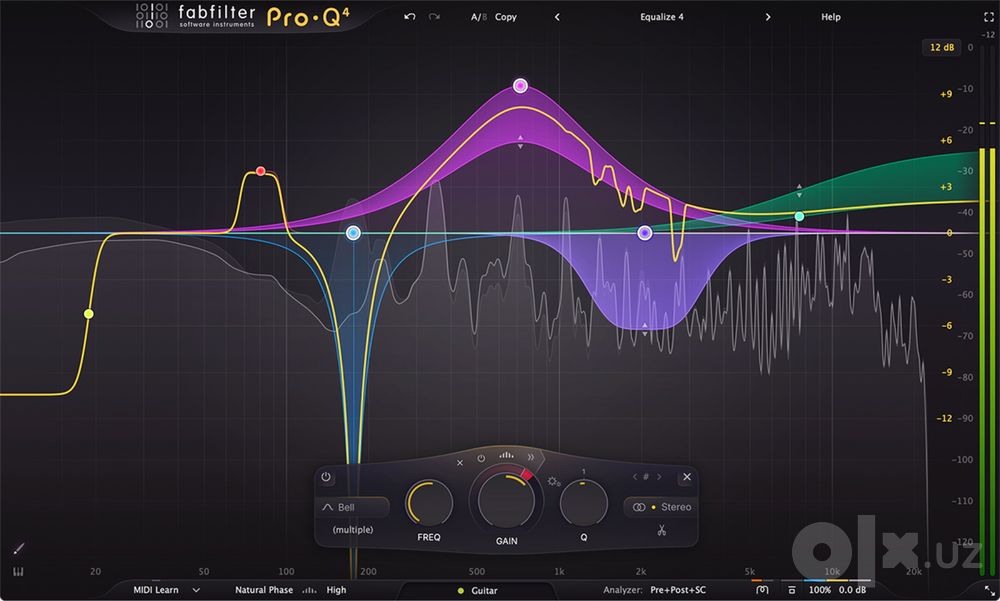Click the Guitar instance name
This screenshot has width=1000, height=601.
click(x=484, y=591)
